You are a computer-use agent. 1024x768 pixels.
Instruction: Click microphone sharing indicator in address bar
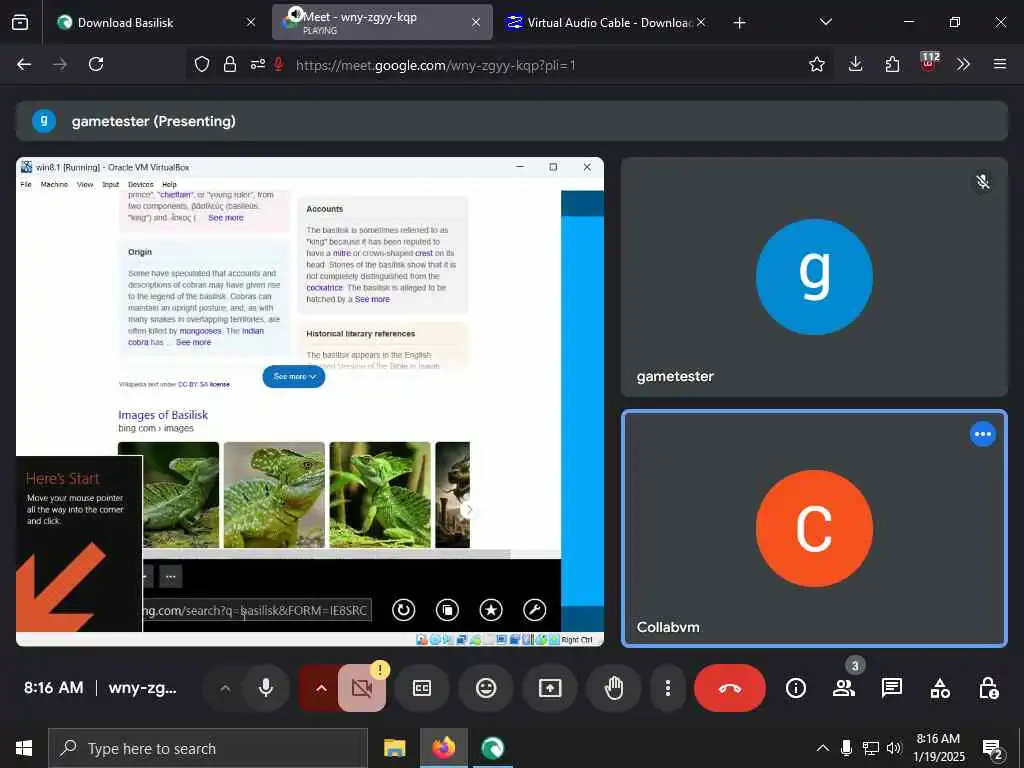point(279,64)
